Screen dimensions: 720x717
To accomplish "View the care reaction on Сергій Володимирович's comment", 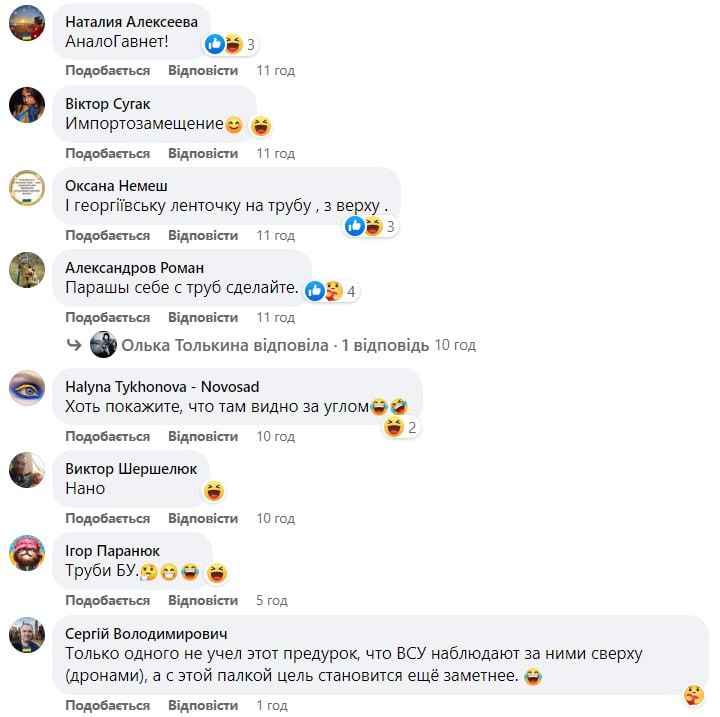I will click(693, 694).
